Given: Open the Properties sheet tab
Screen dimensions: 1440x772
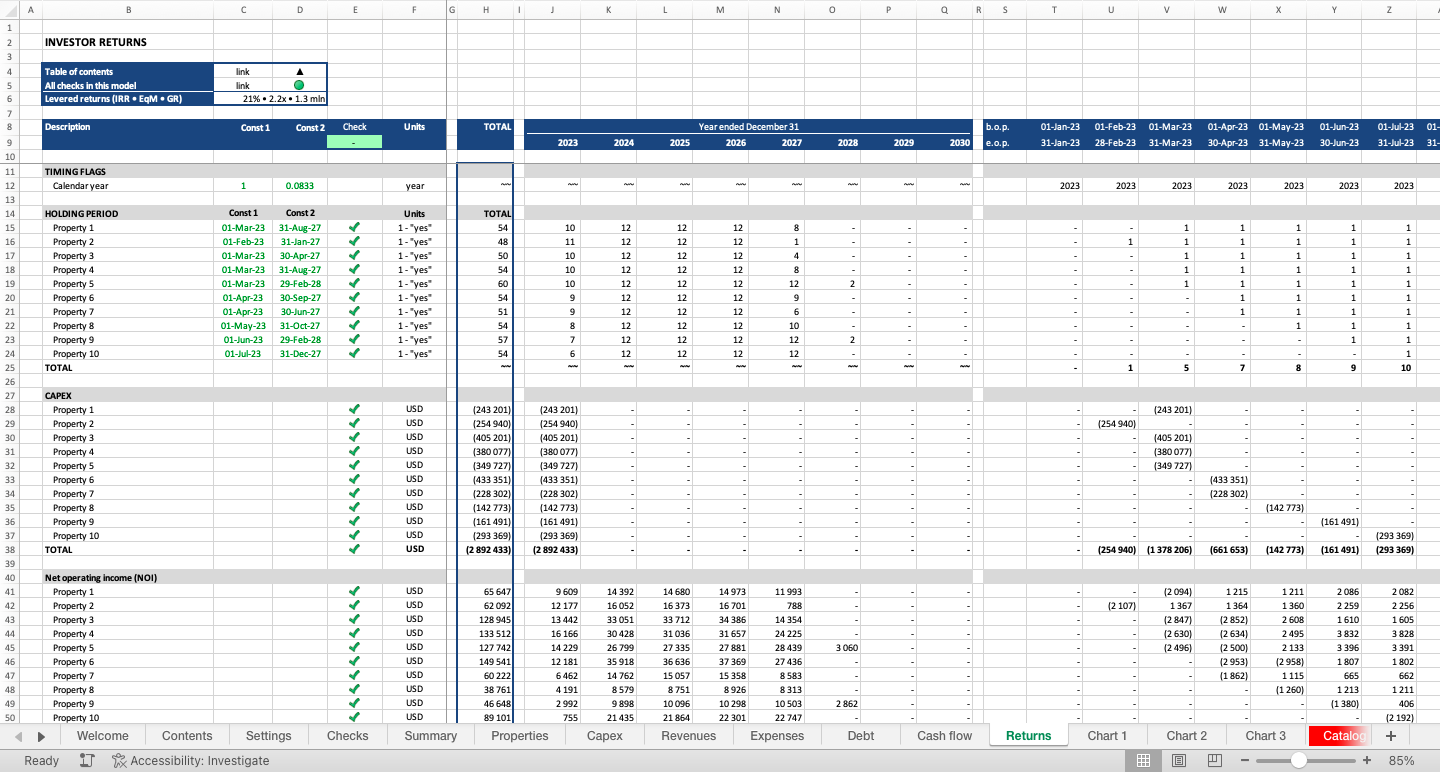Looking at the screenshot, I should coord(520,736).
